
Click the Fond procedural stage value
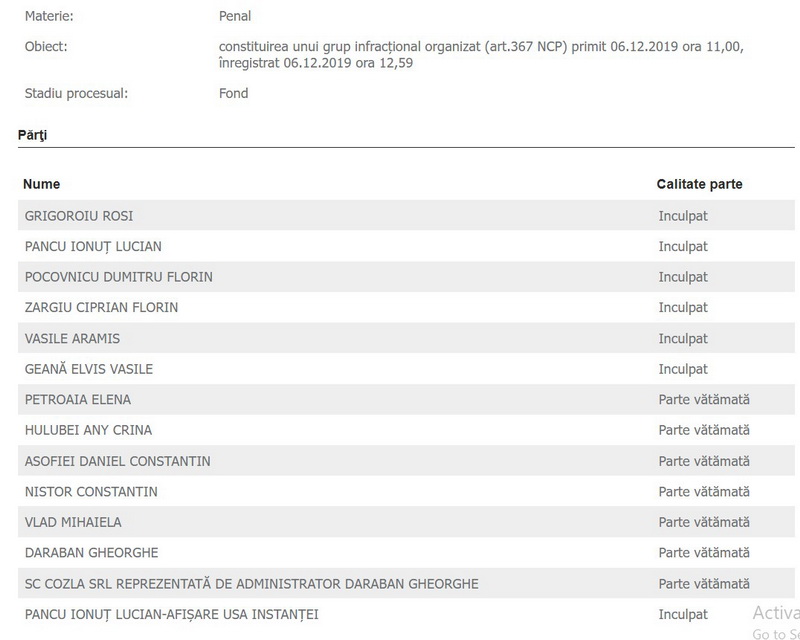click(233, 94)
